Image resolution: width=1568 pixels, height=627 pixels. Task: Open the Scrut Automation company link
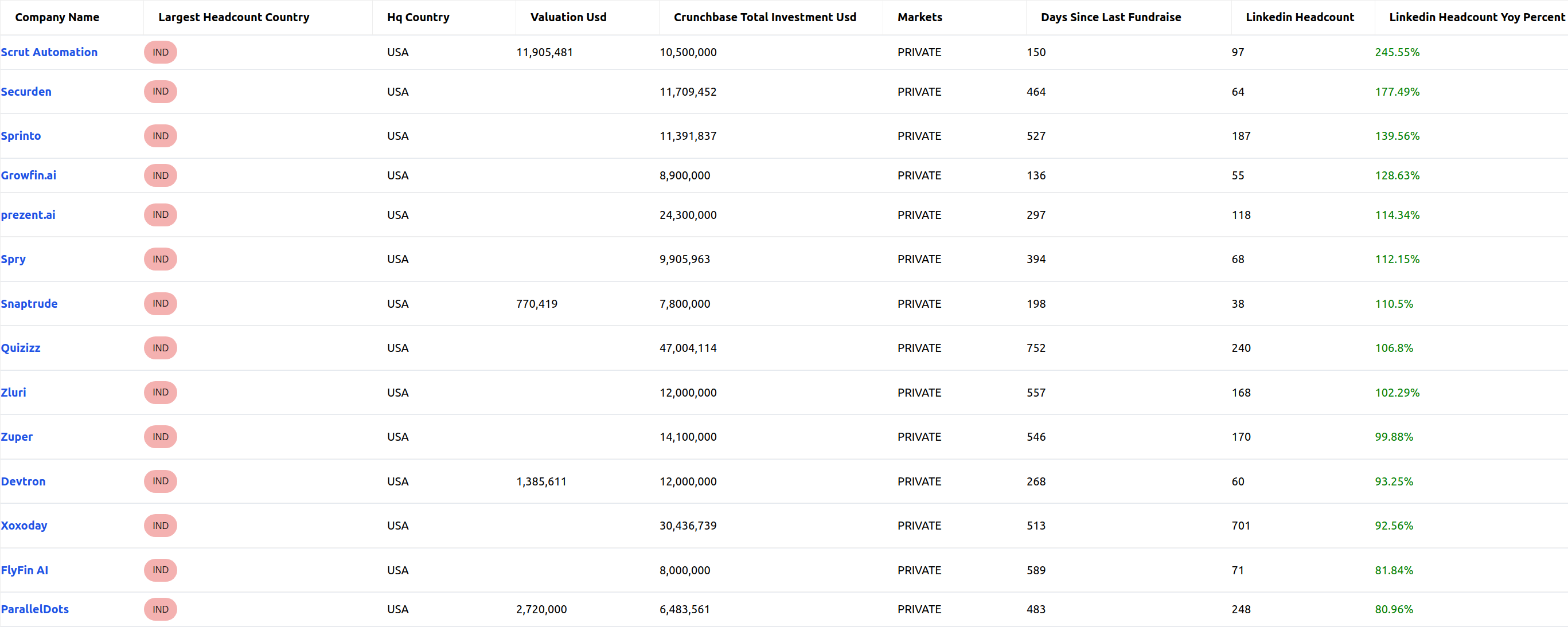(x=49, y=52)
